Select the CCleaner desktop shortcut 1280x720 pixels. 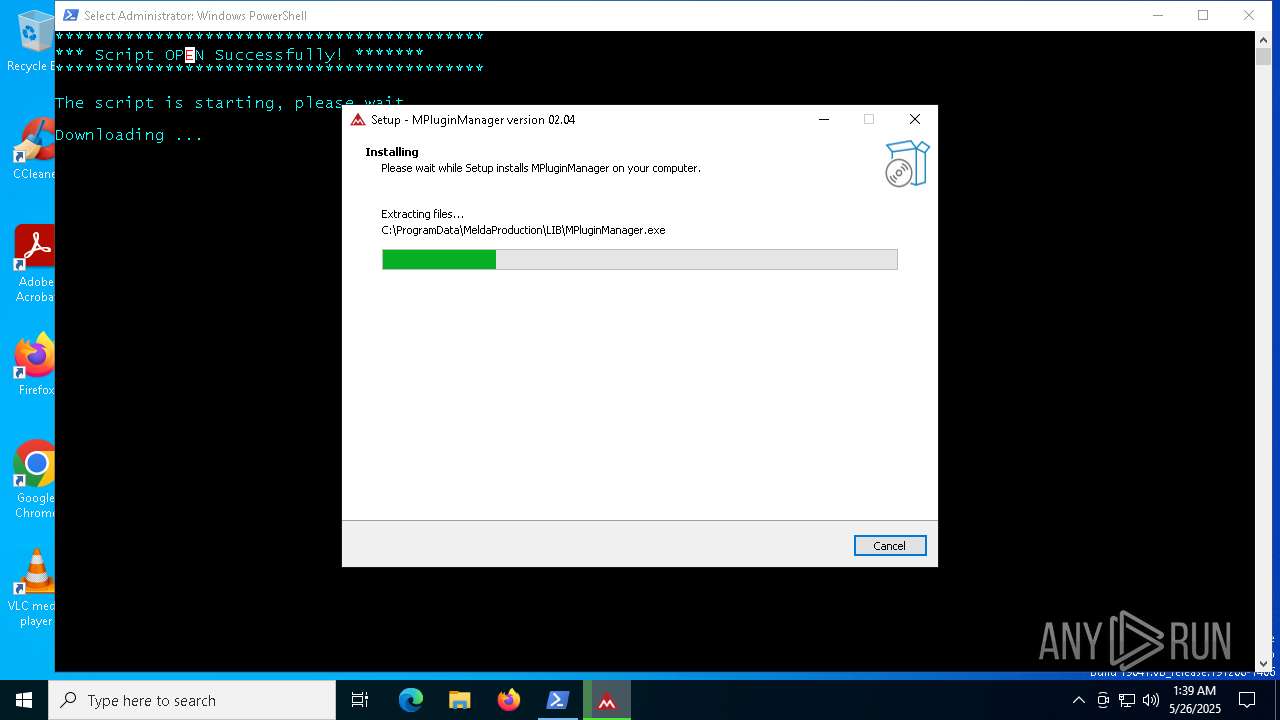[33, 149]
